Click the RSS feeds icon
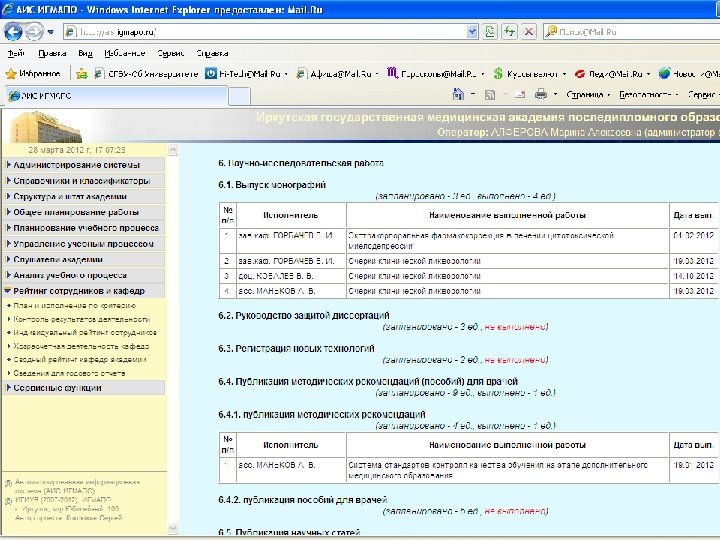Image resolution: width=720 pixels, height=540 pixels. click(x=490, y=95)
